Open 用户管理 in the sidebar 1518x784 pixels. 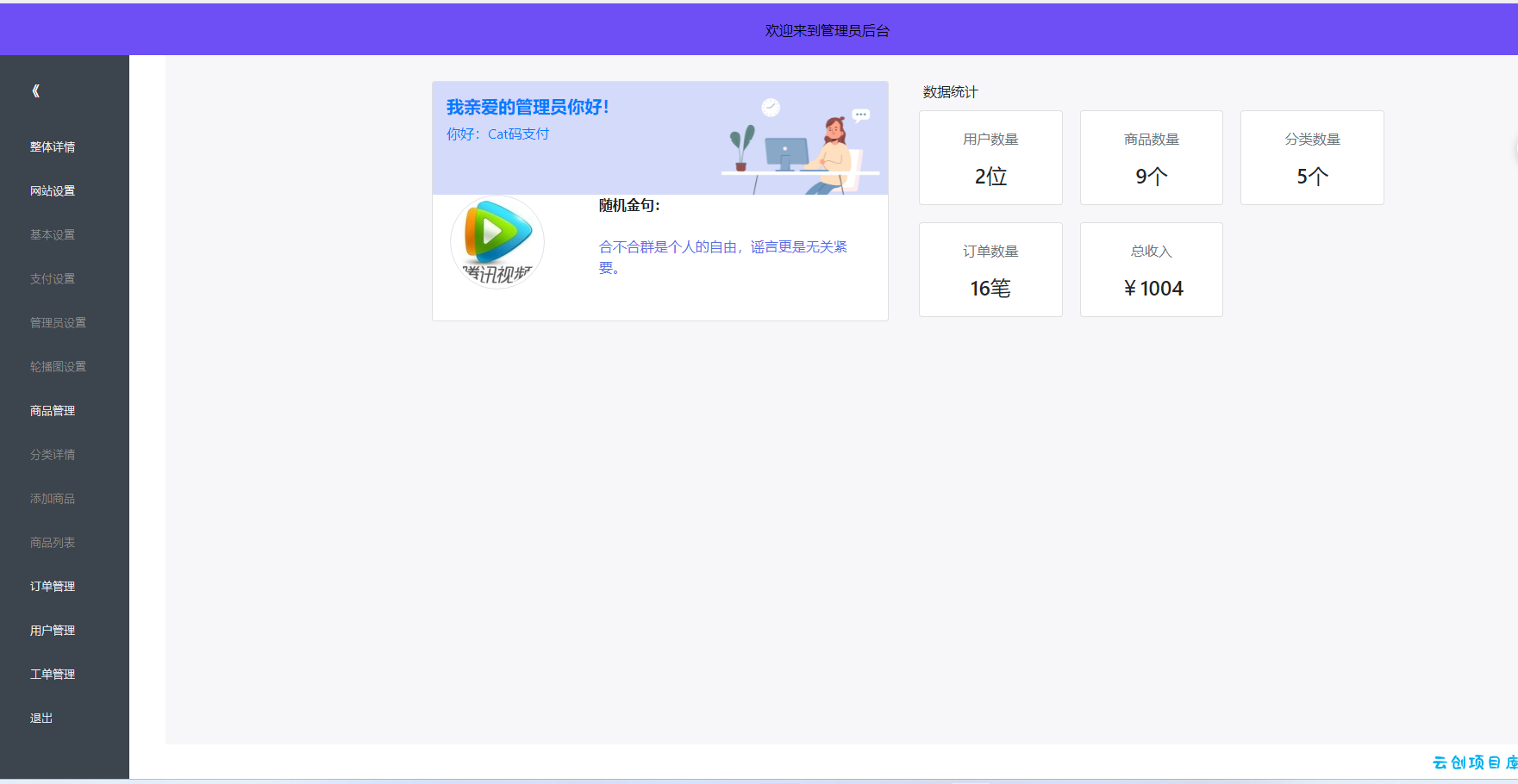[53, 631]
